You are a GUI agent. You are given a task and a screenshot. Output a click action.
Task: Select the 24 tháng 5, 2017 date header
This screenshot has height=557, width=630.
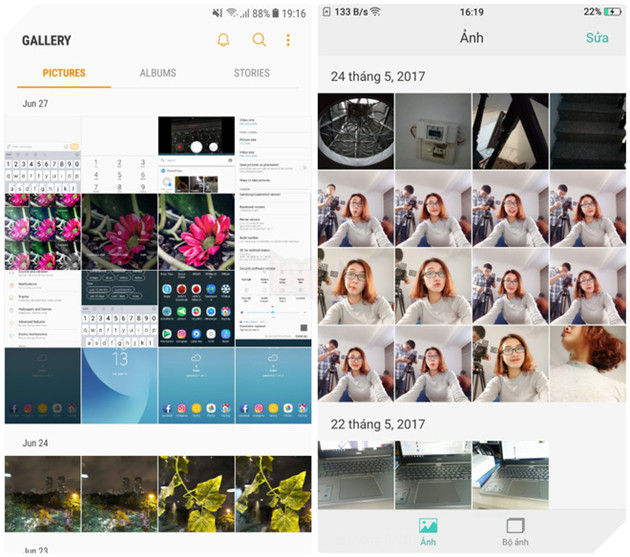(x=369, y=76)
